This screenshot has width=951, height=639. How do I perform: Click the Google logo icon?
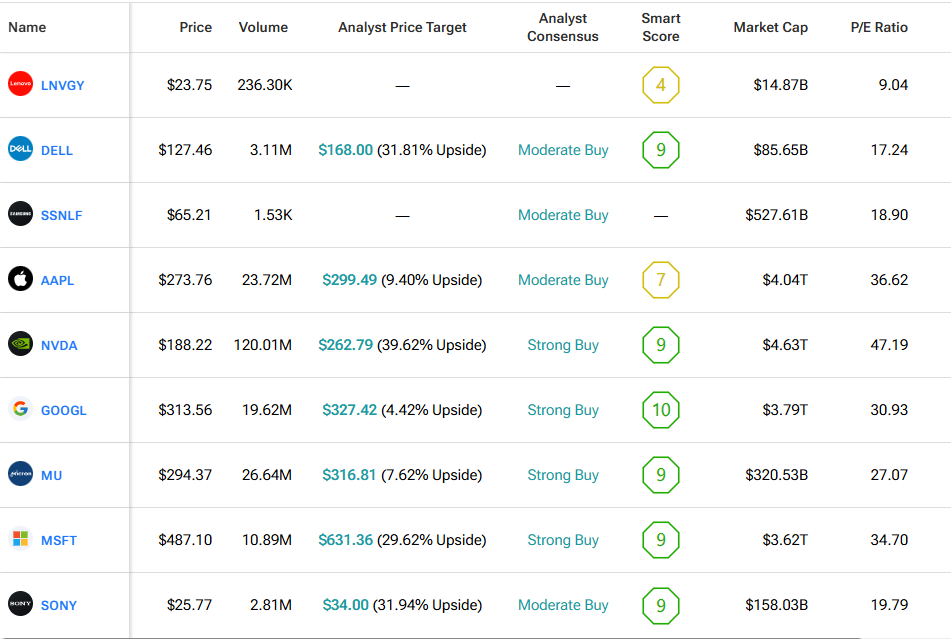pos(20,409)
